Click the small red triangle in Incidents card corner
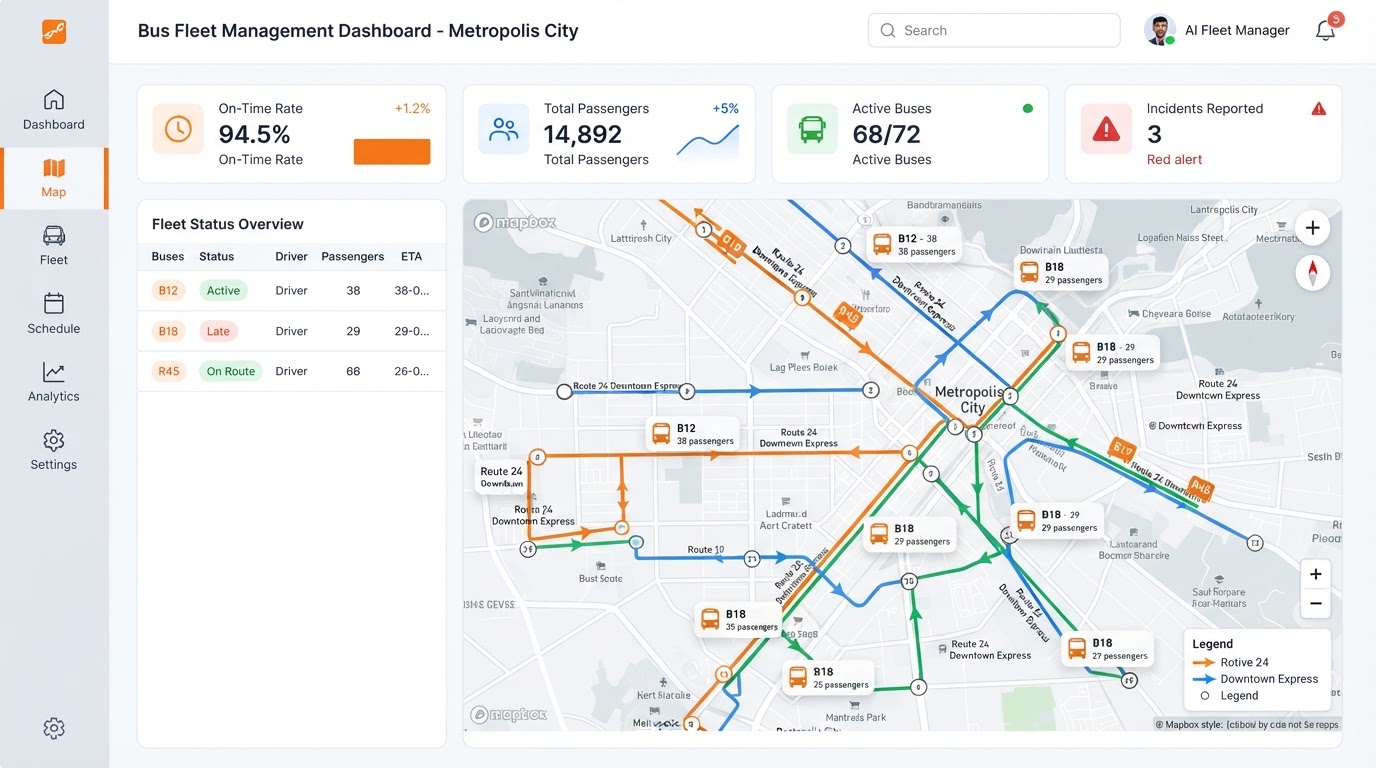1376x768 pixels. pyautogui.click(x=1319, y=108)
